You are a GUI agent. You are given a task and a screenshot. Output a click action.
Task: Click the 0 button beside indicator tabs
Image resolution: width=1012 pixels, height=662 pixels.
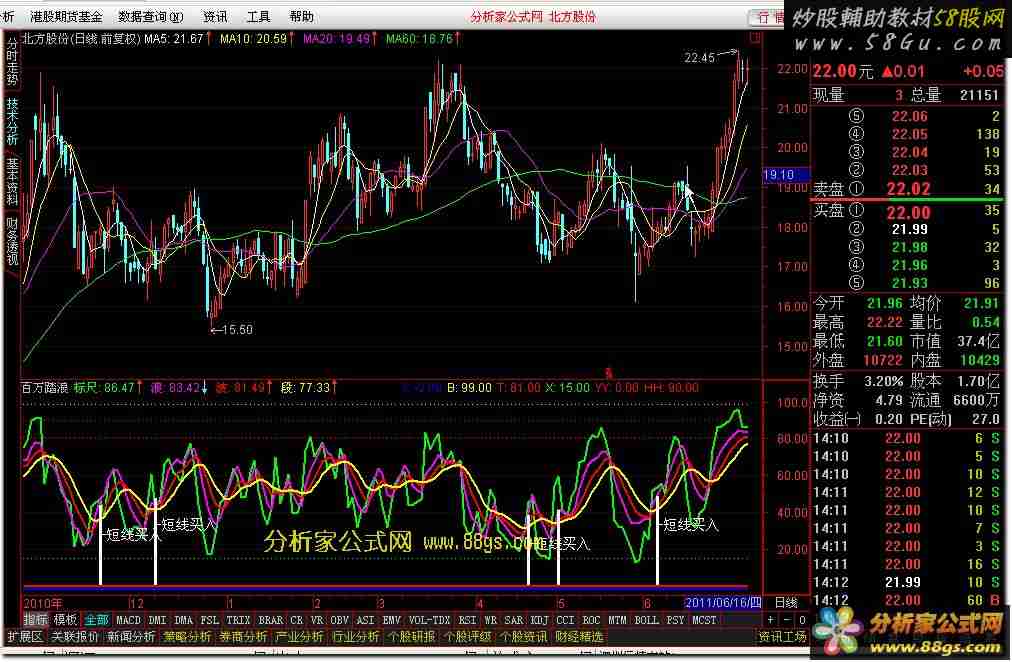point(802,620)
